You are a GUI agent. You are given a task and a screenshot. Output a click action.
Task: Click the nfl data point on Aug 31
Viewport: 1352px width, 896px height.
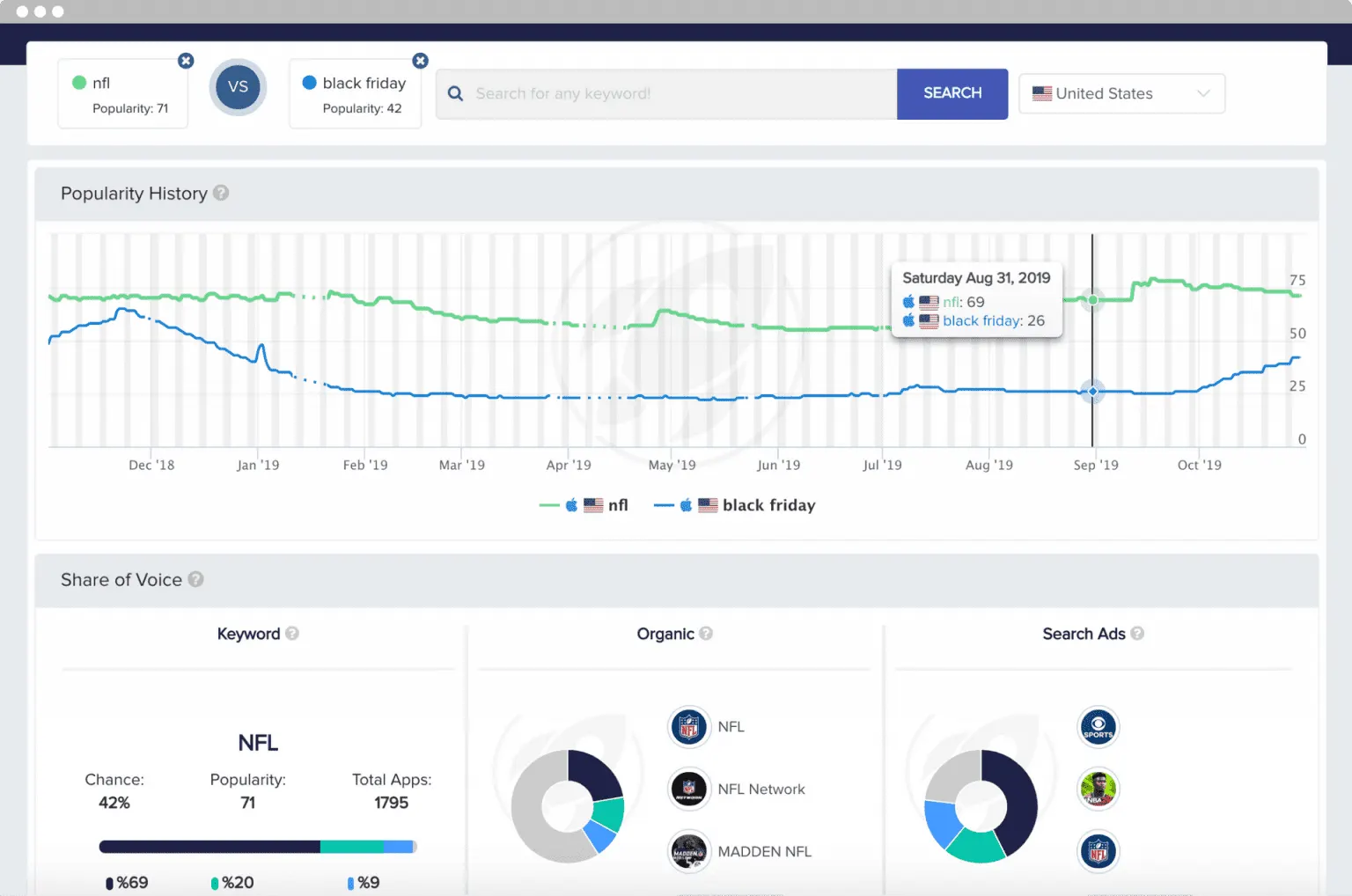point(1092,300)
